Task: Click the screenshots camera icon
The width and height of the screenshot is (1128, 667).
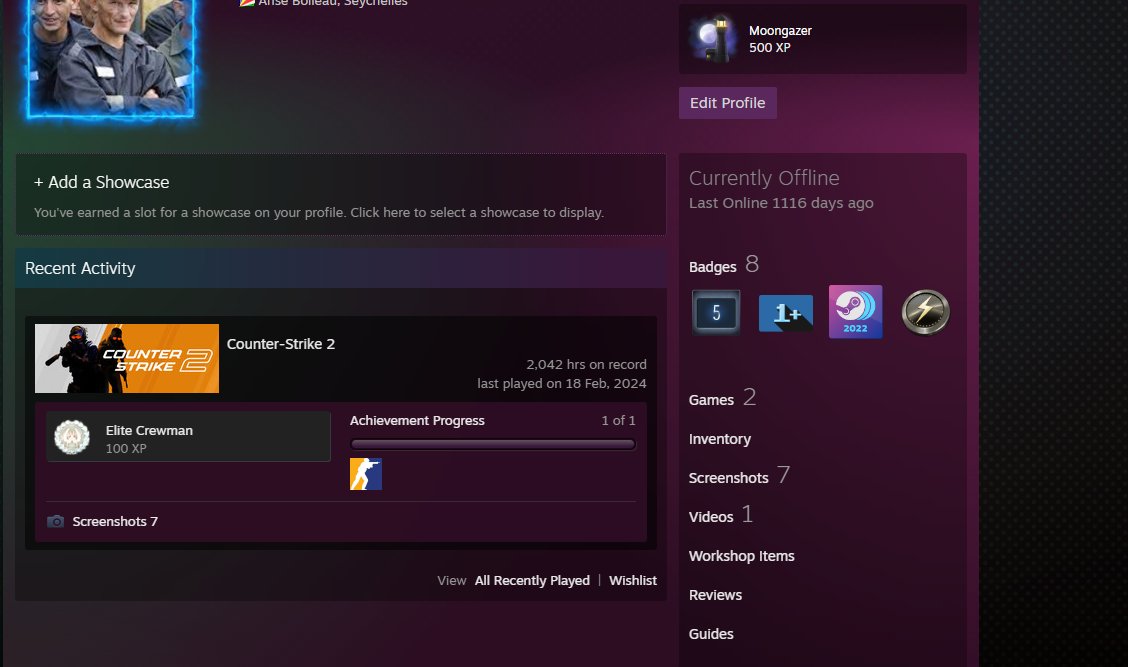Action: [55, 521]
